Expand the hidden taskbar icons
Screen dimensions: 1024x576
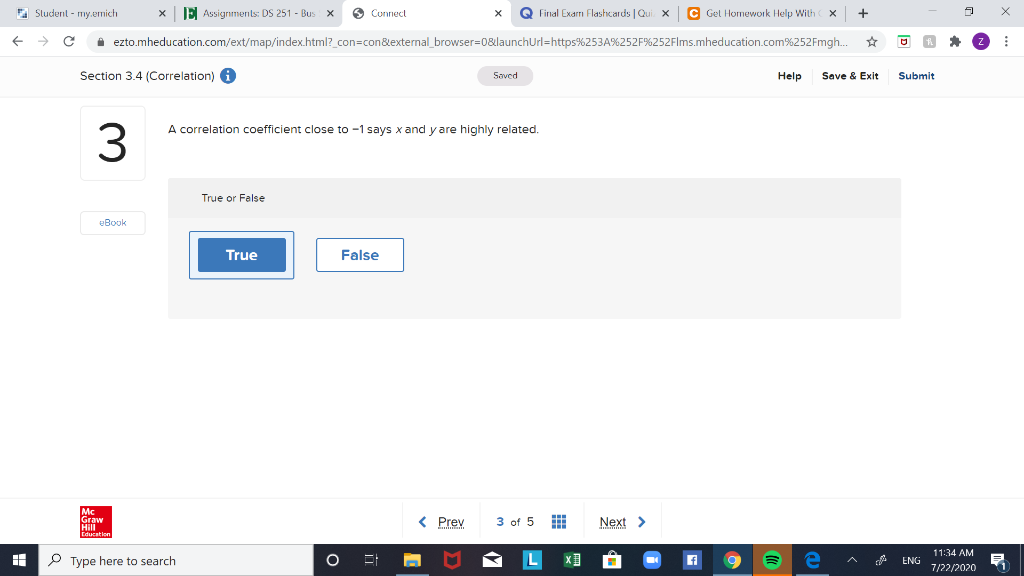click(x=850, y=560)
